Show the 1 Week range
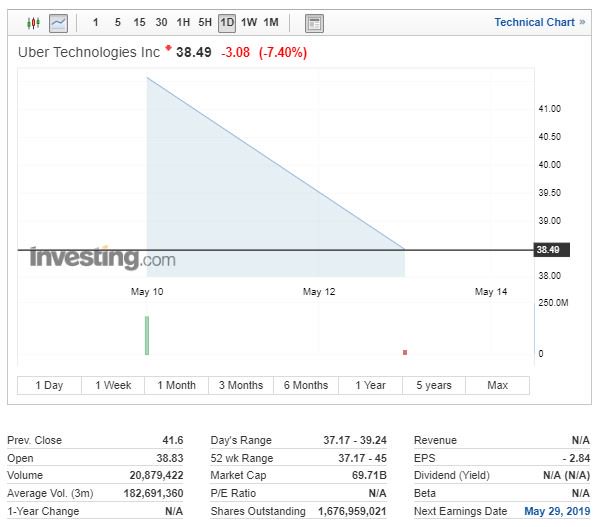 pos(113,385)
